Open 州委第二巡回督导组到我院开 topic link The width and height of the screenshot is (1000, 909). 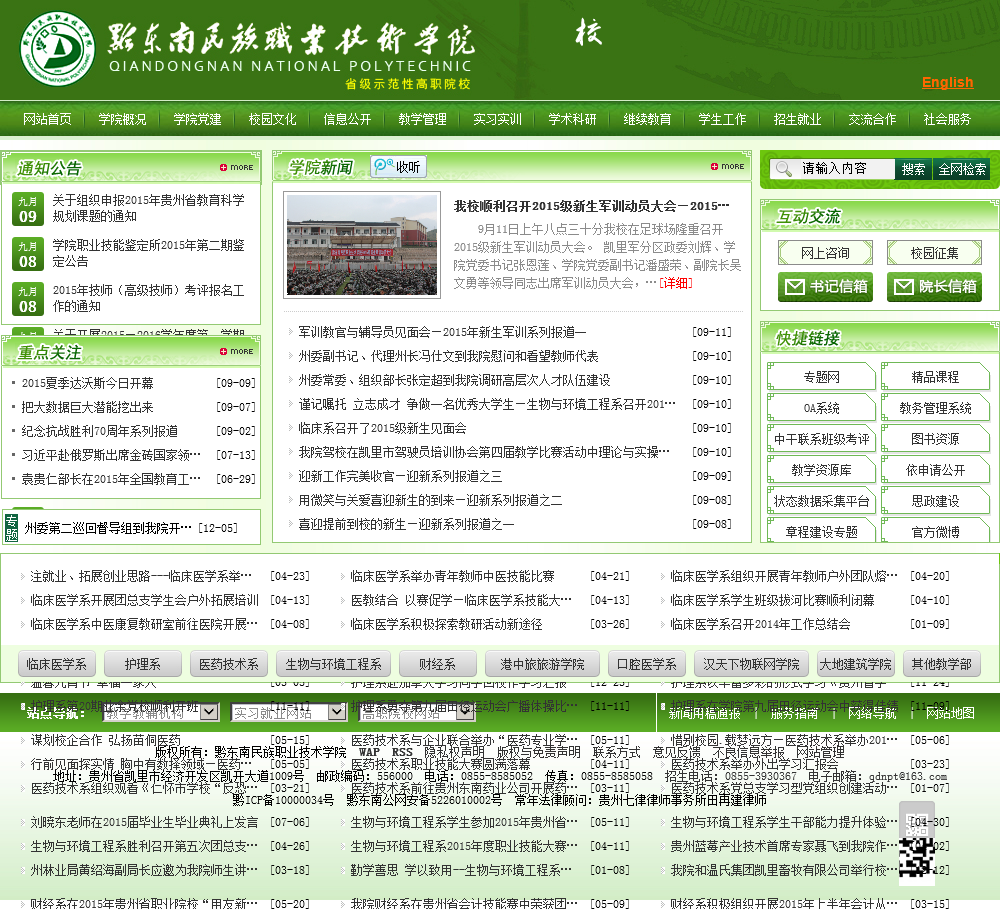tap(108, 528)
